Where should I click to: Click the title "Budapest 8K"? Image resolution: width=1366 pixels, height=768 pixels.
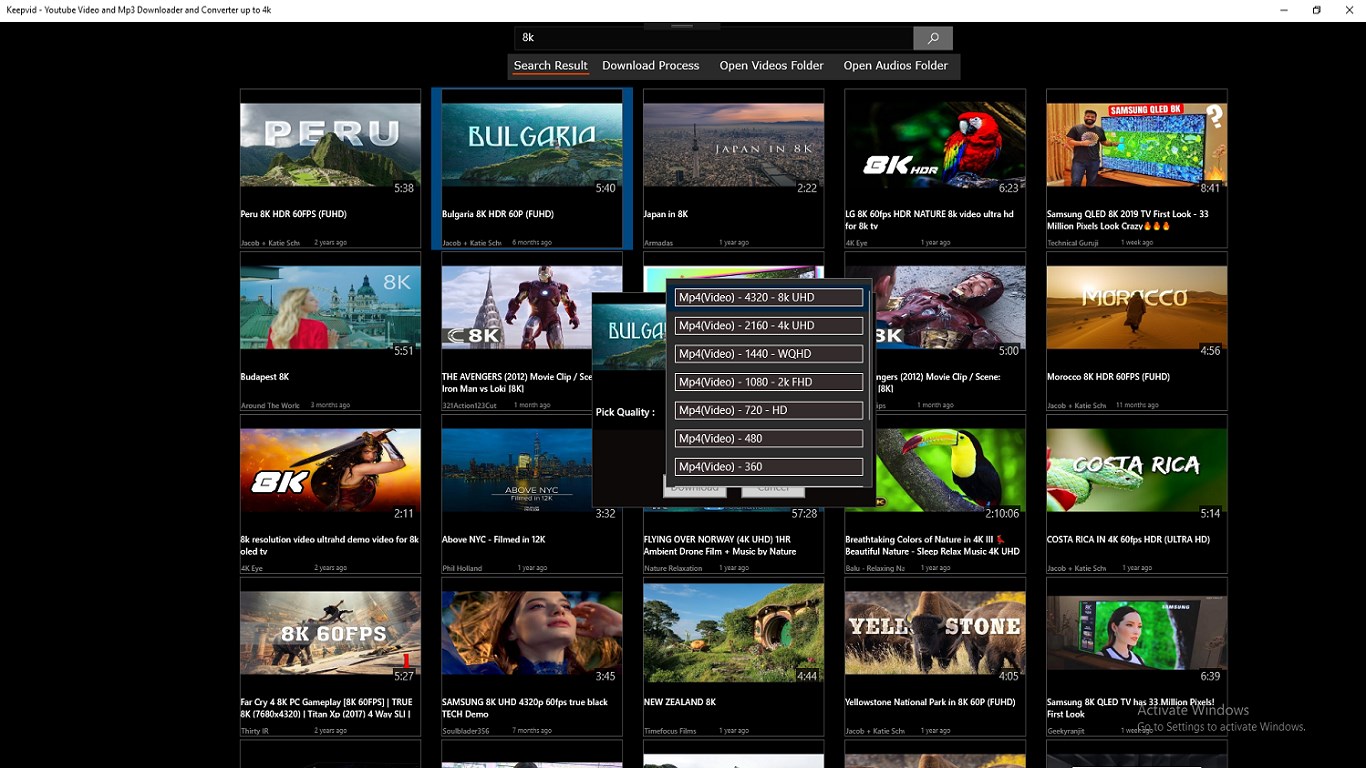(265, 377)
